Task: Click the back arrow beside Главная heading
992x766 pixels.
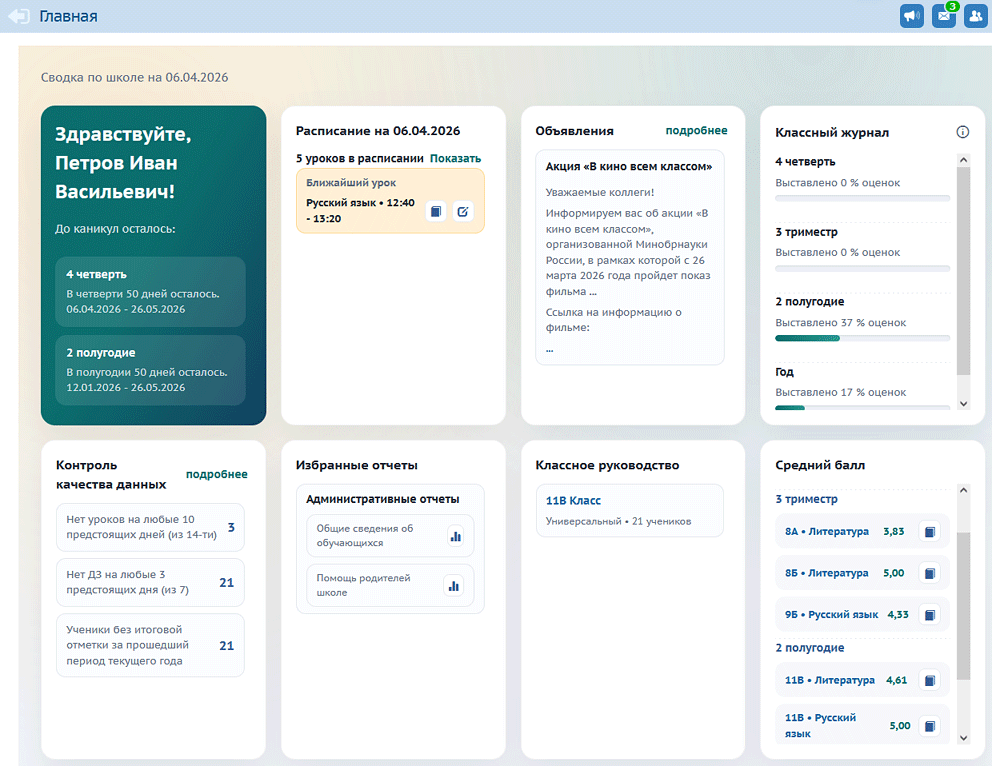Action: pos(18,16)
